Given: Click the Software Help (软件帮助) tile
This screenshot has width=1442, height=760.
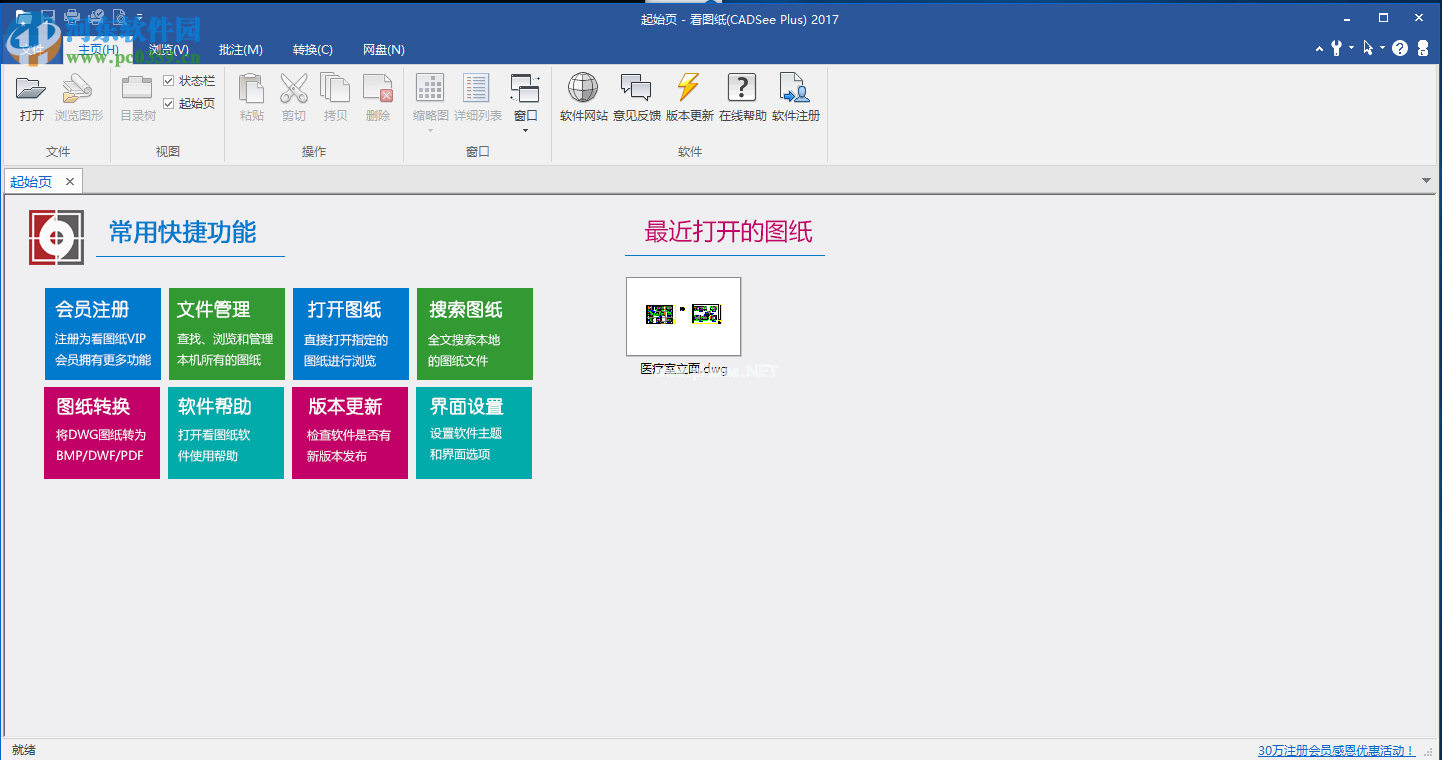Looking at the screenshot, I should tap(226, 433).
